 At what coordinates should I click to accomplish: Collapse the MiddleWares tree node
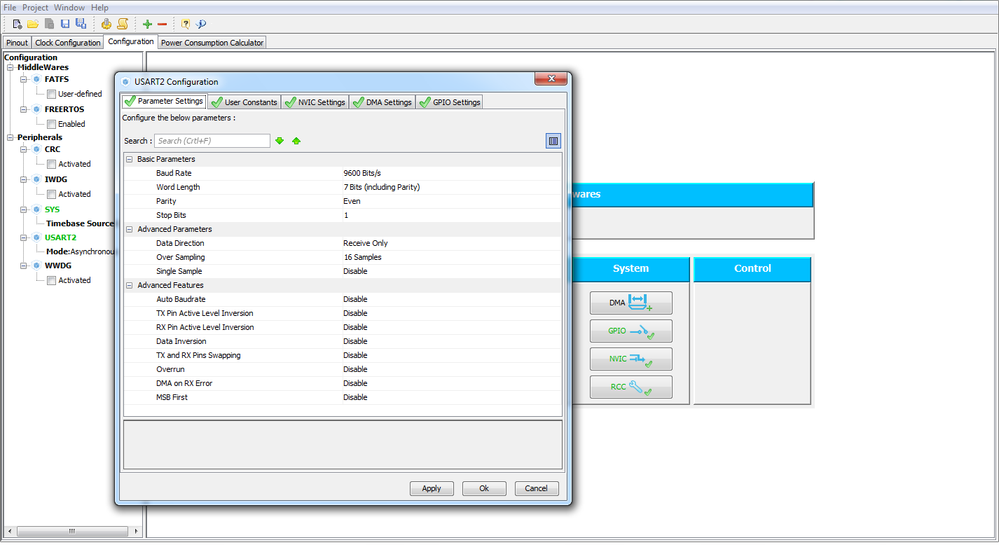click(10, 67)
